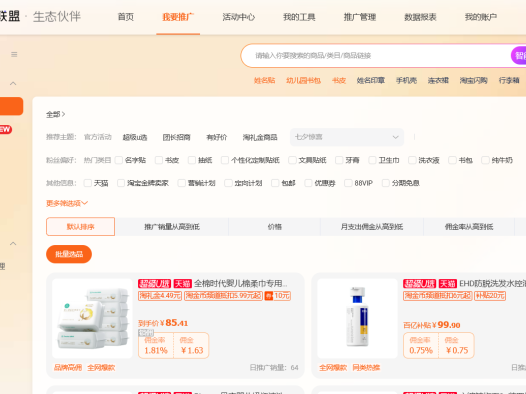Sort by 月支出佣金从高到低
The width and height of the screenshot is (526, 394).
point(372,227)
